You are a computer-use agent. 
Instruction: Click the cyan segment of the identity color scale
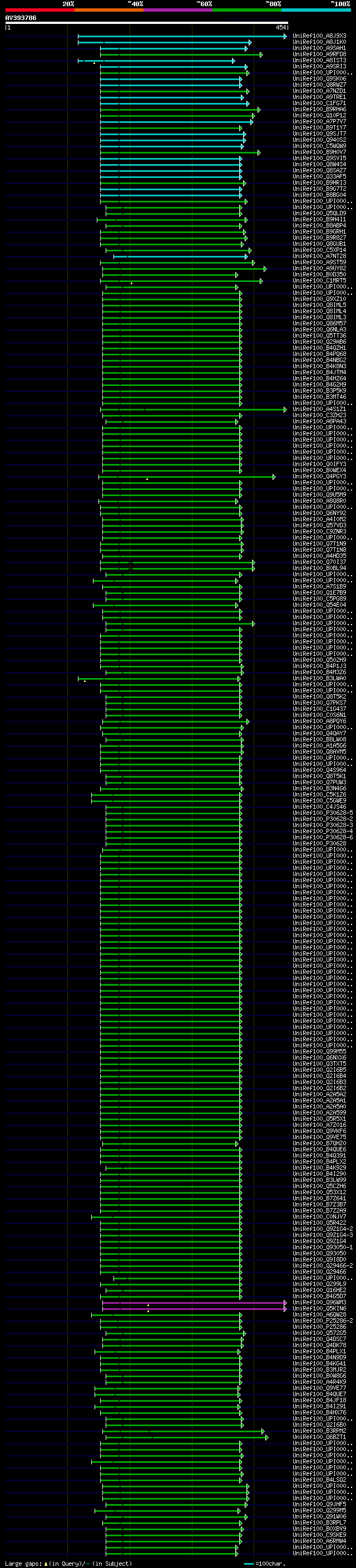coord(316,10)
